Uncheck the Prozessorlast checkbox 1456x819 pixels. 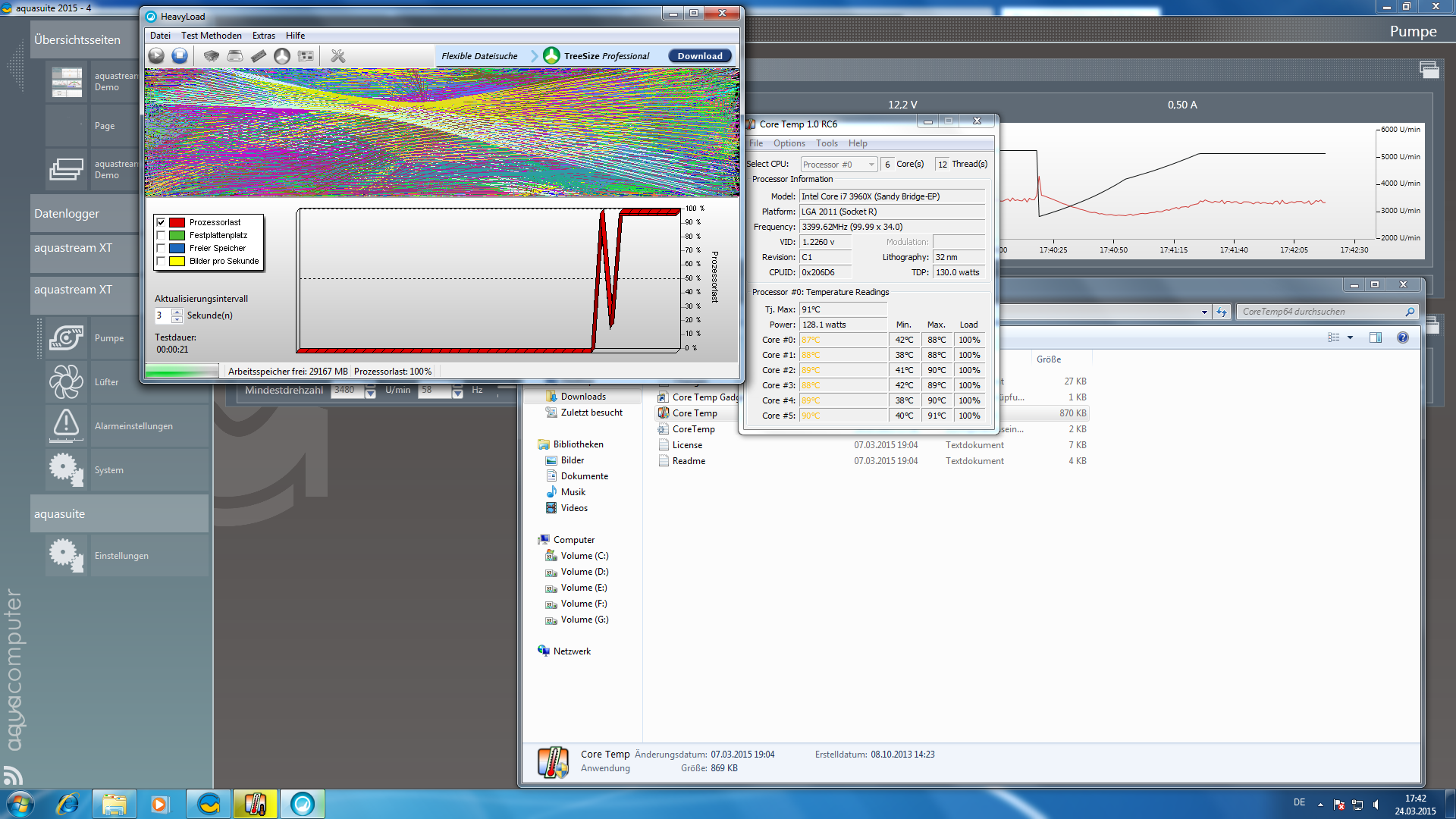pyautogui.click(x=161, y=222)
